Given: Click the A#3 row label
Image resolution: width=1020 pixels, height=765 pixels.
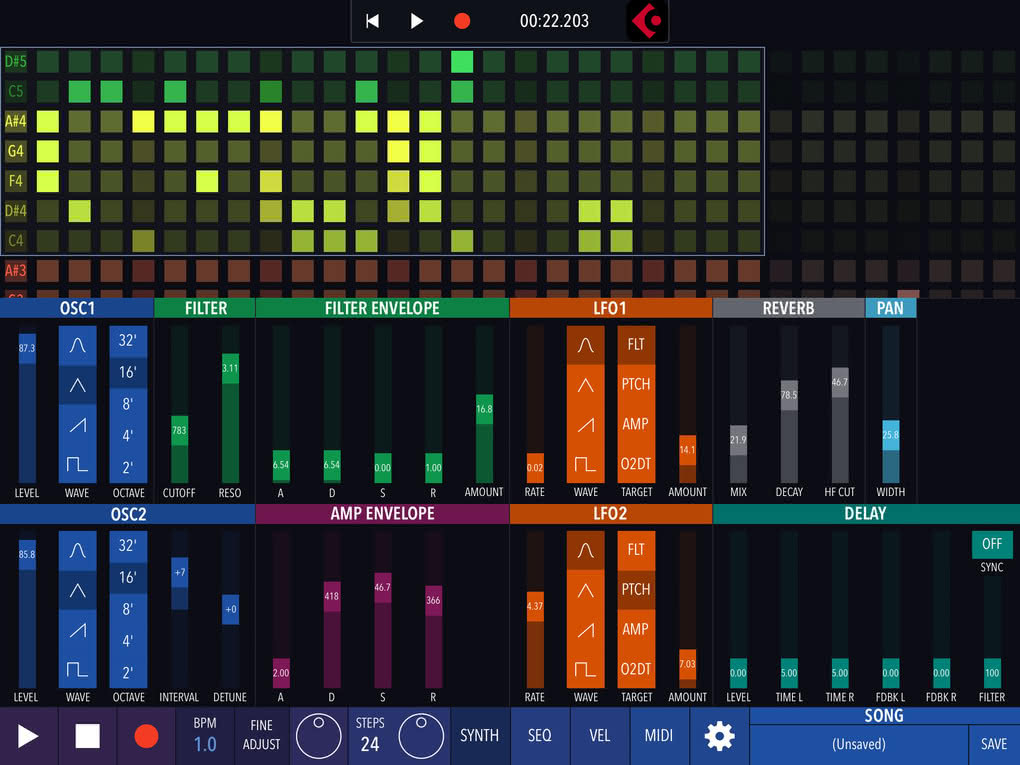Looking at the screenshot, I should pos(15,271).
